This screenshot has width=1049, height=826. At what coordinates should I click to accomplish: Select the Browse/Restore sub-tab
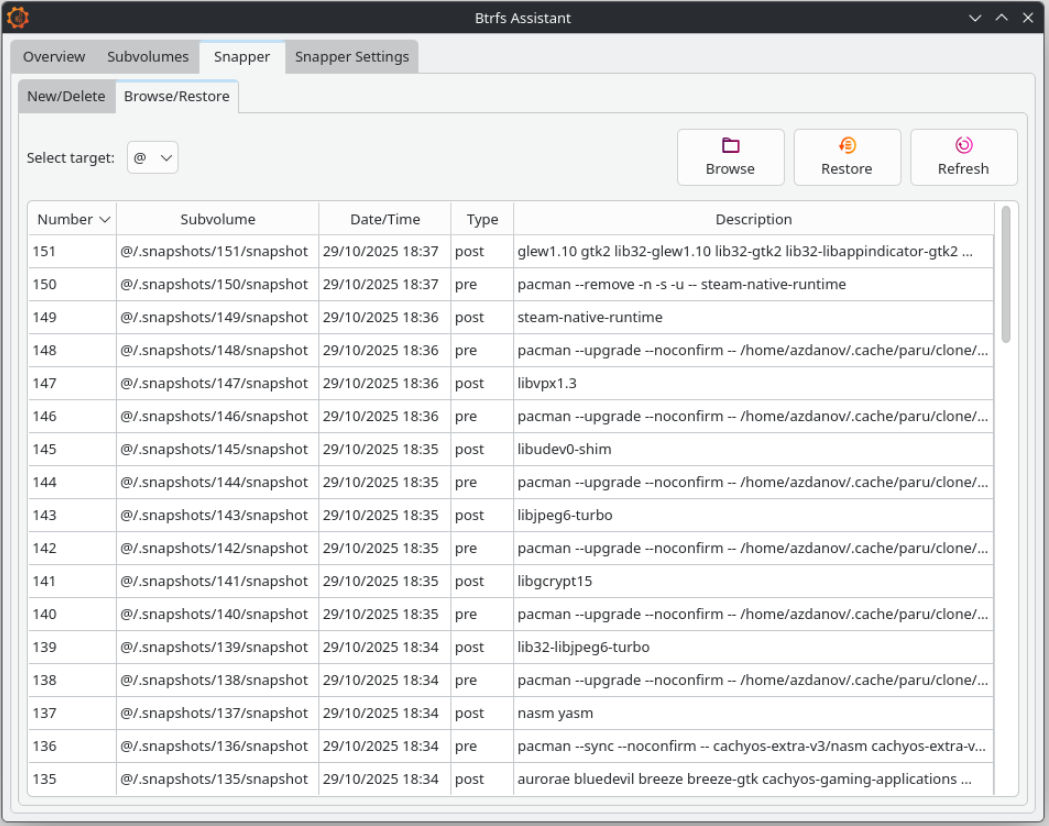tap(176, 97)
